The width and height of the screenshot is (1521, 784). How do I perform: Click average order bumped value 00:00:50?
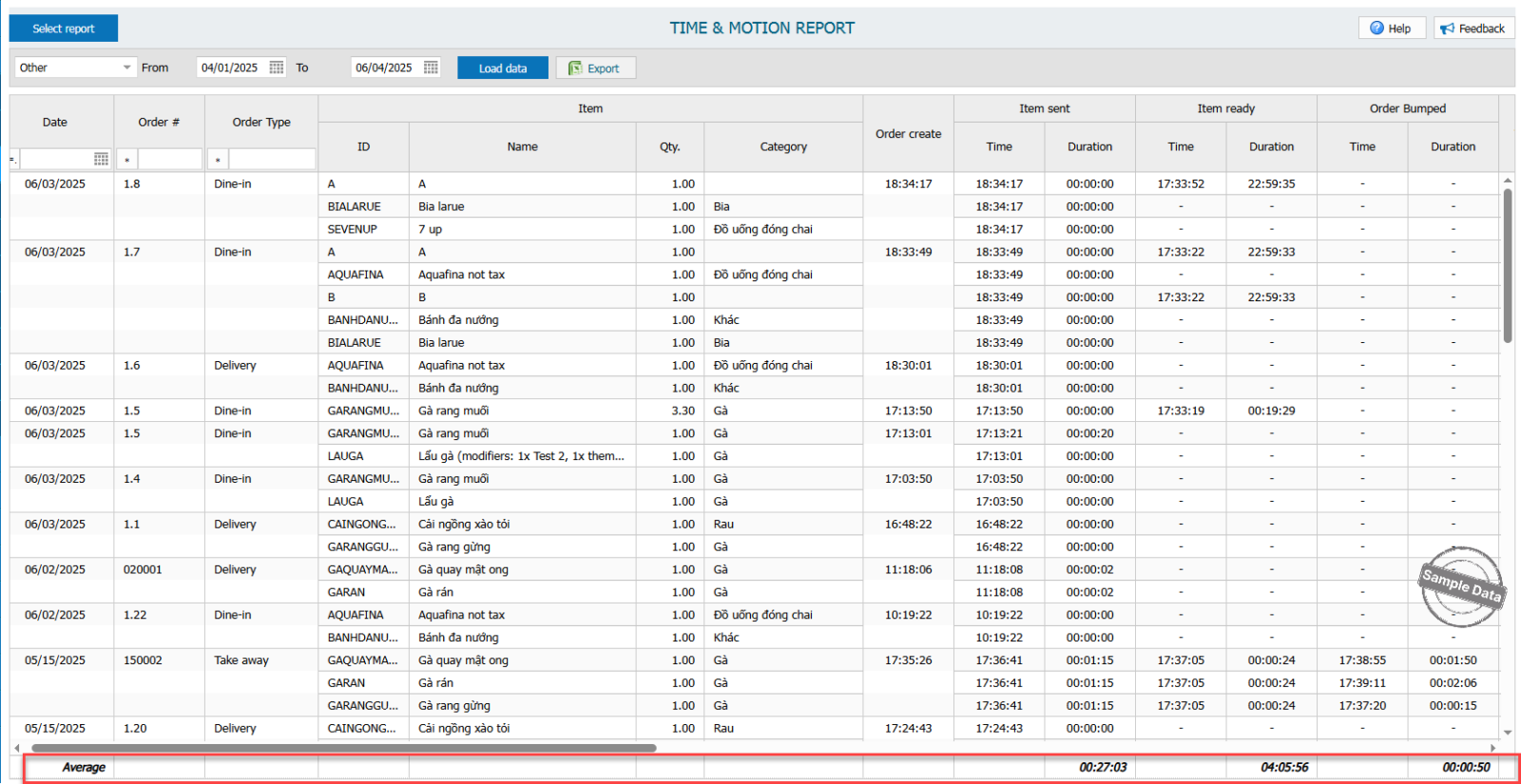pyautogui.click(x=1466, y=767)
